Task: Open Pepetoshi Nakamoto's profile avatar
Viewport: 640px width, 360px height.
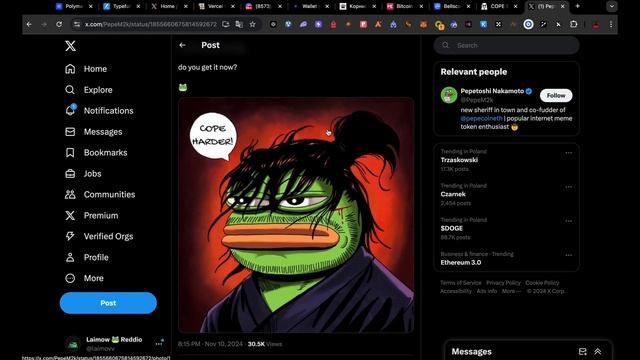Action: [449, 95]
